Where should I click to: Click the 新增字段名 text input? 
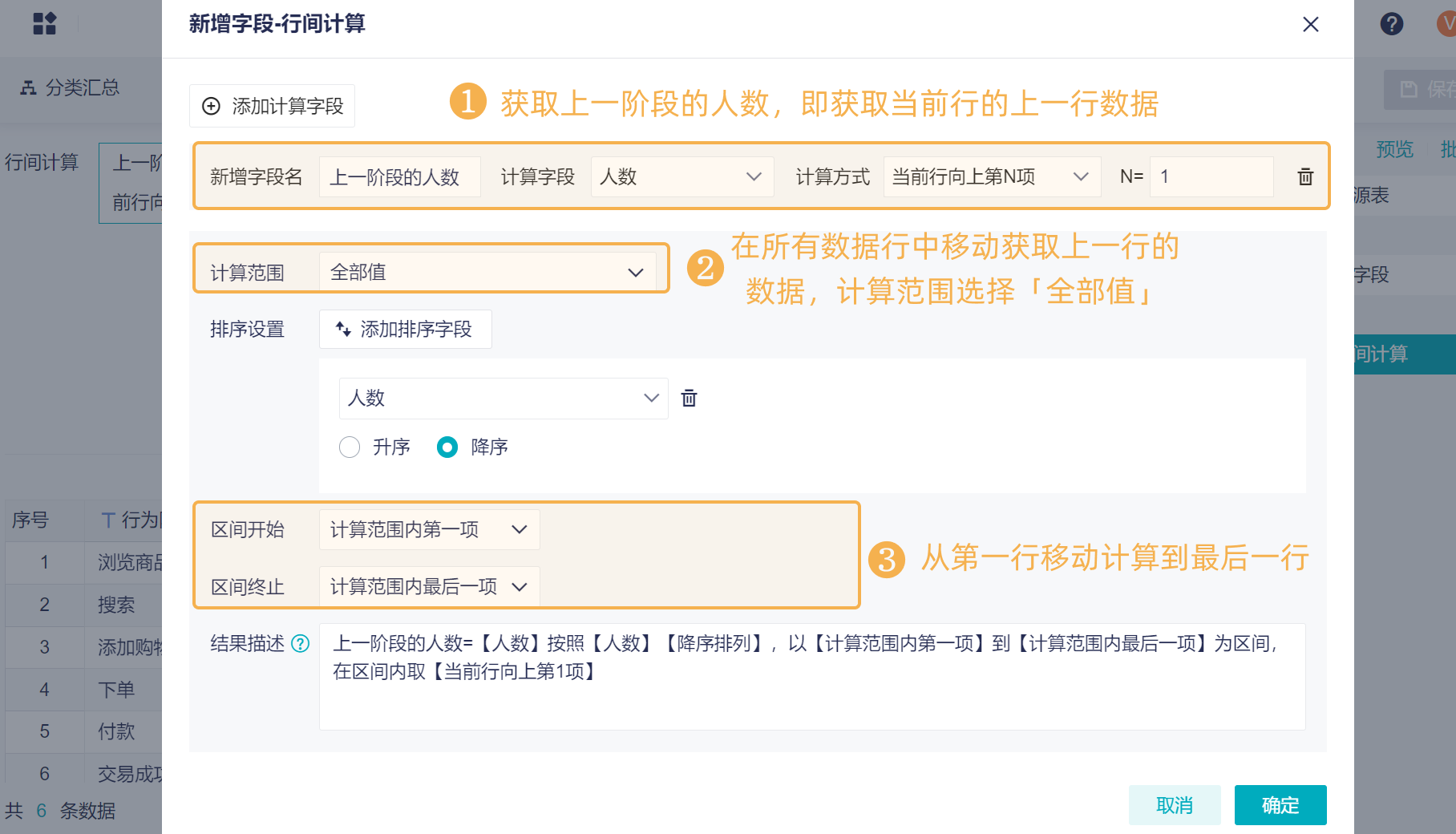click(399, 176)
